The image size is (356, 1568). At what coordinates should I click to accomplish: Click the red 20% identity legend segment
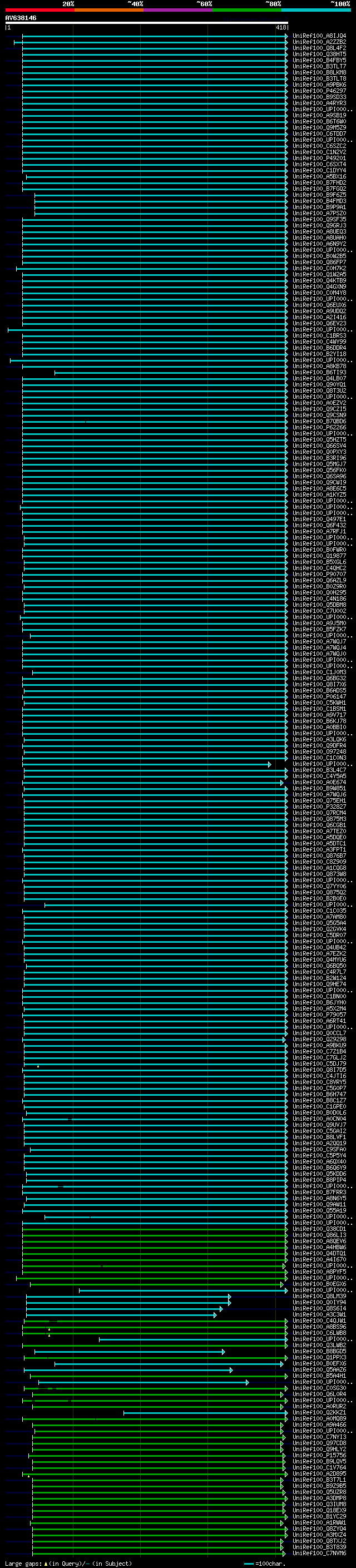pos(39,10)
